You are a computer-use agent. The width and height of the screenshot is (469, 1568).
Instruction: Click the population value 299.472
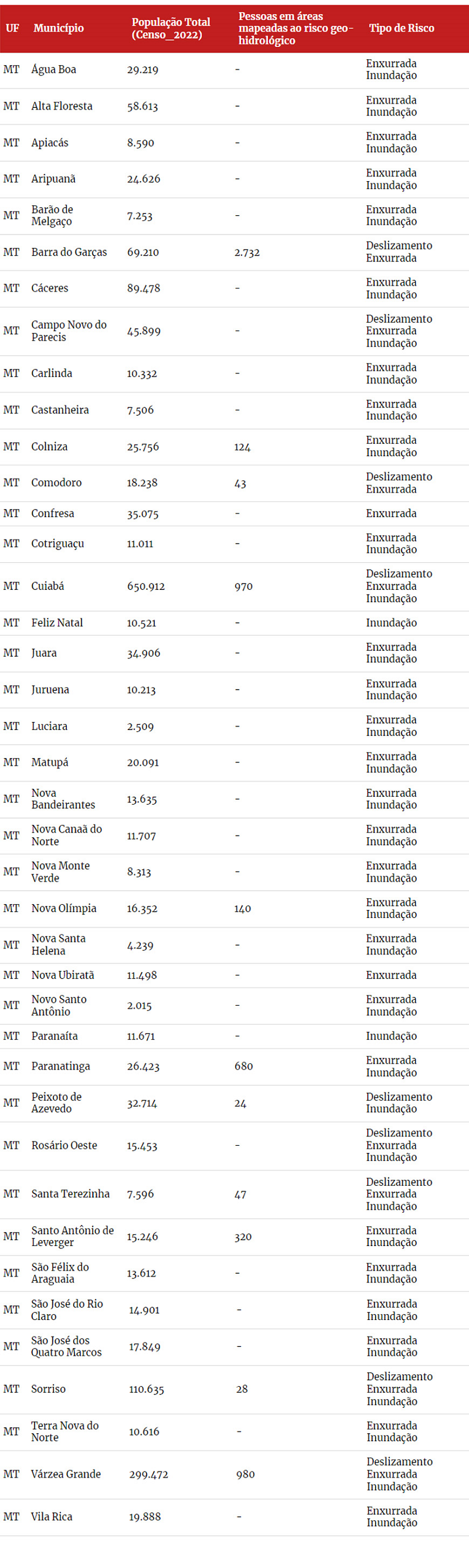(148, 1474)
